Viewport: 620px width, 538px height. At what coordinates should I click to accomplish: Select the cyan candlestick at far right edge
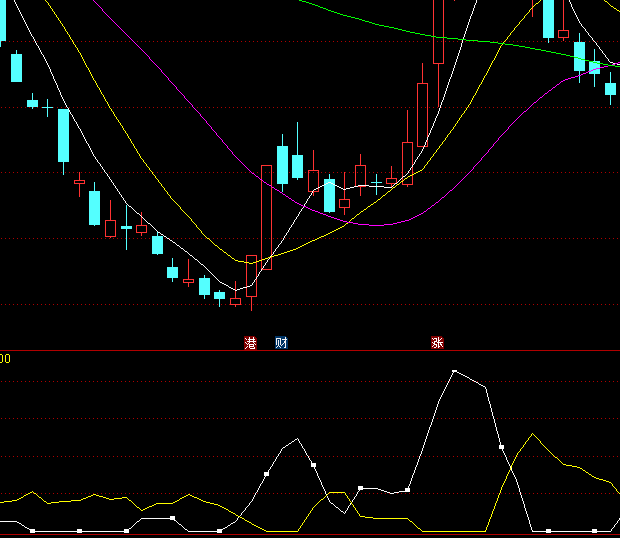[611, 88]
